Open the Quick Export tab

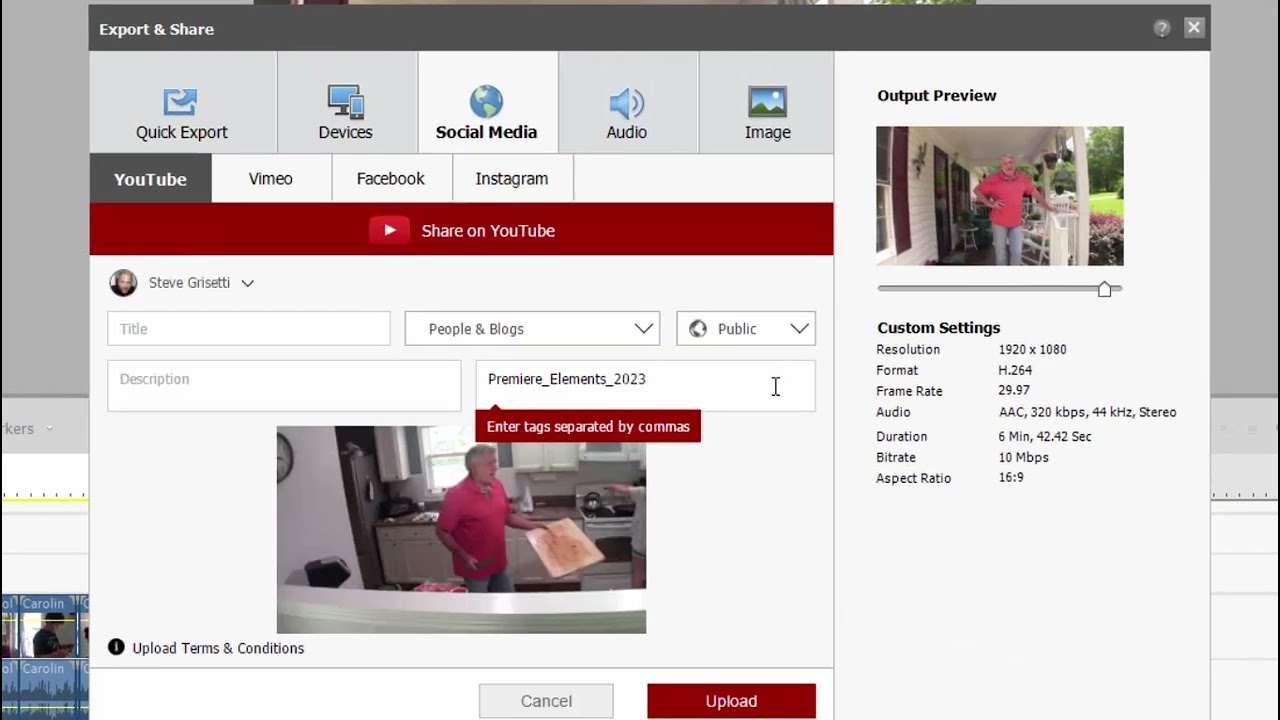pos(182,102)
